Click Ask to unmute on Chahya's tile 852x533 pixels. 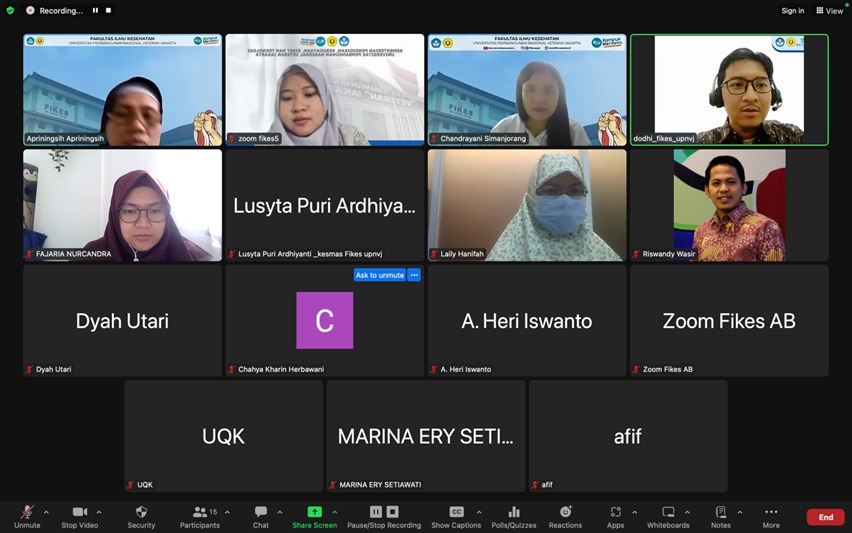380,275
